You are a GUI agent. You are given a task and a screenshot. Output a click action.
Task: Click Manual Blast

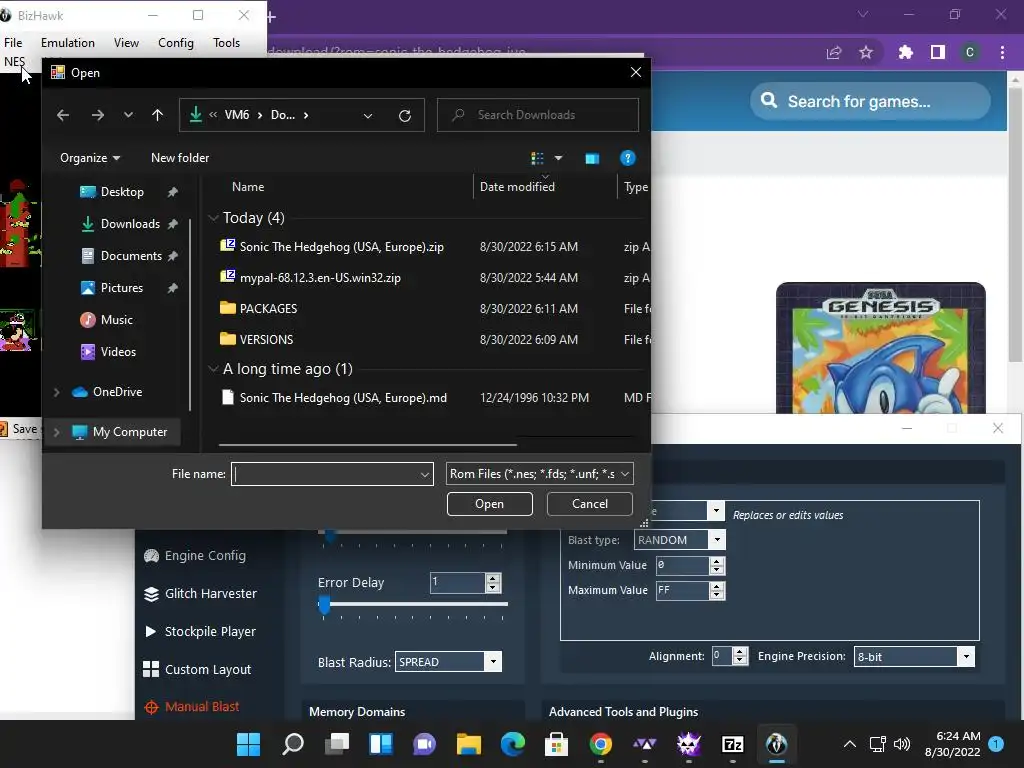[x=191, y=707]
